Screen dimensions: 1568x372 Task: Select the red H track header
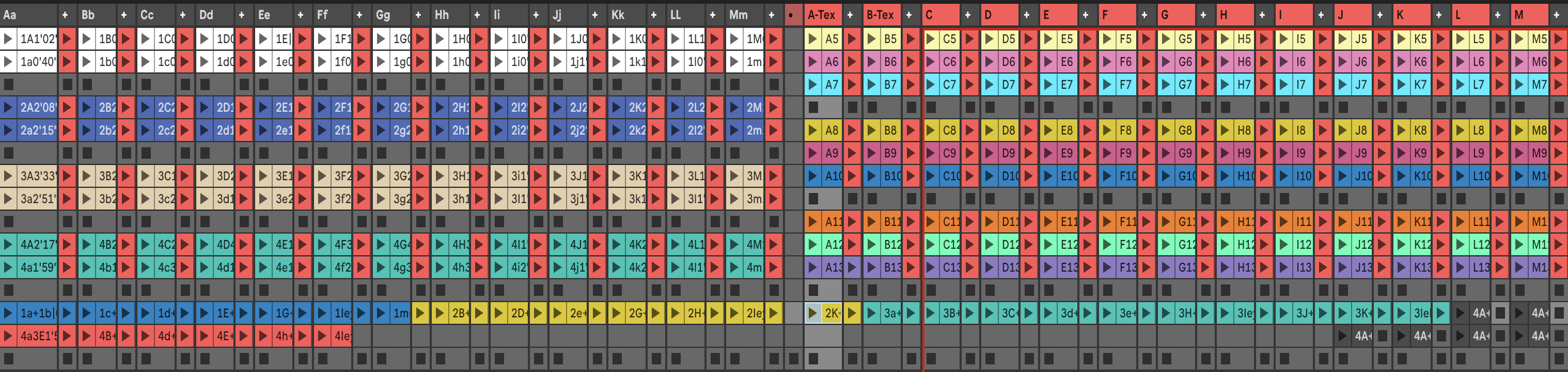click(1235, 15)
